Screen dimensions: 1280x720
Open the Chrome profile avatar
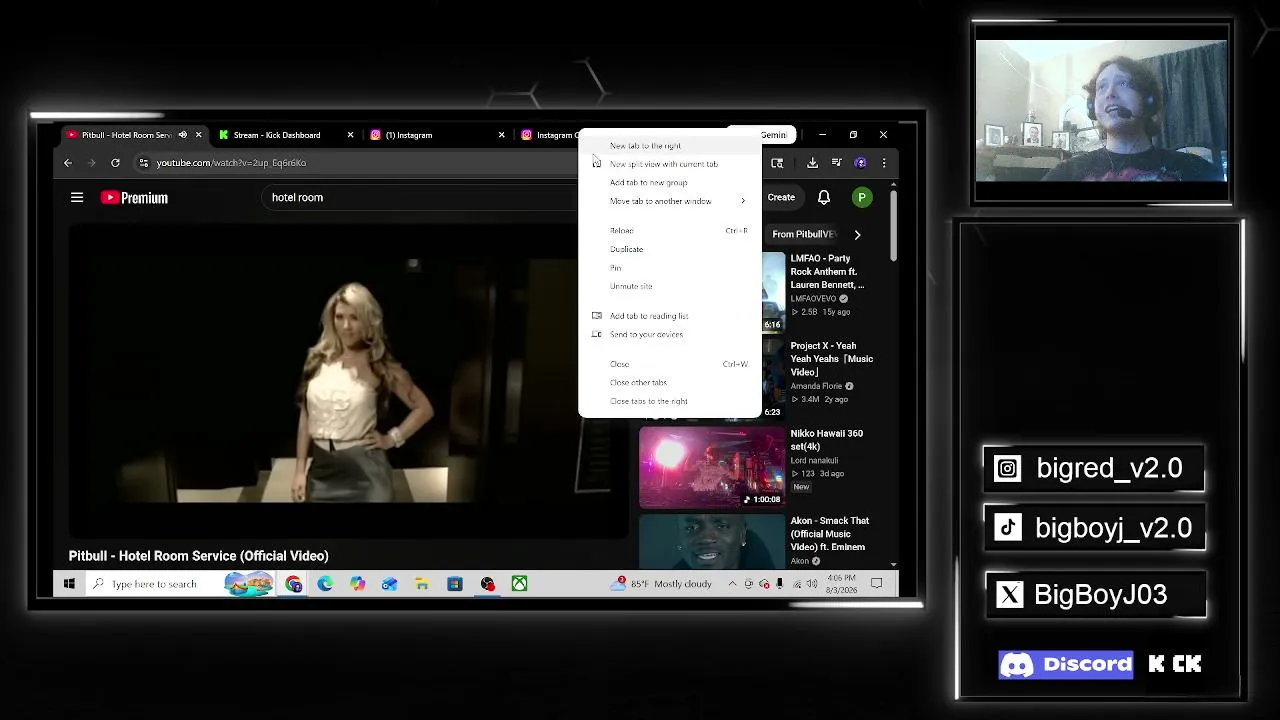click(860, 163)
